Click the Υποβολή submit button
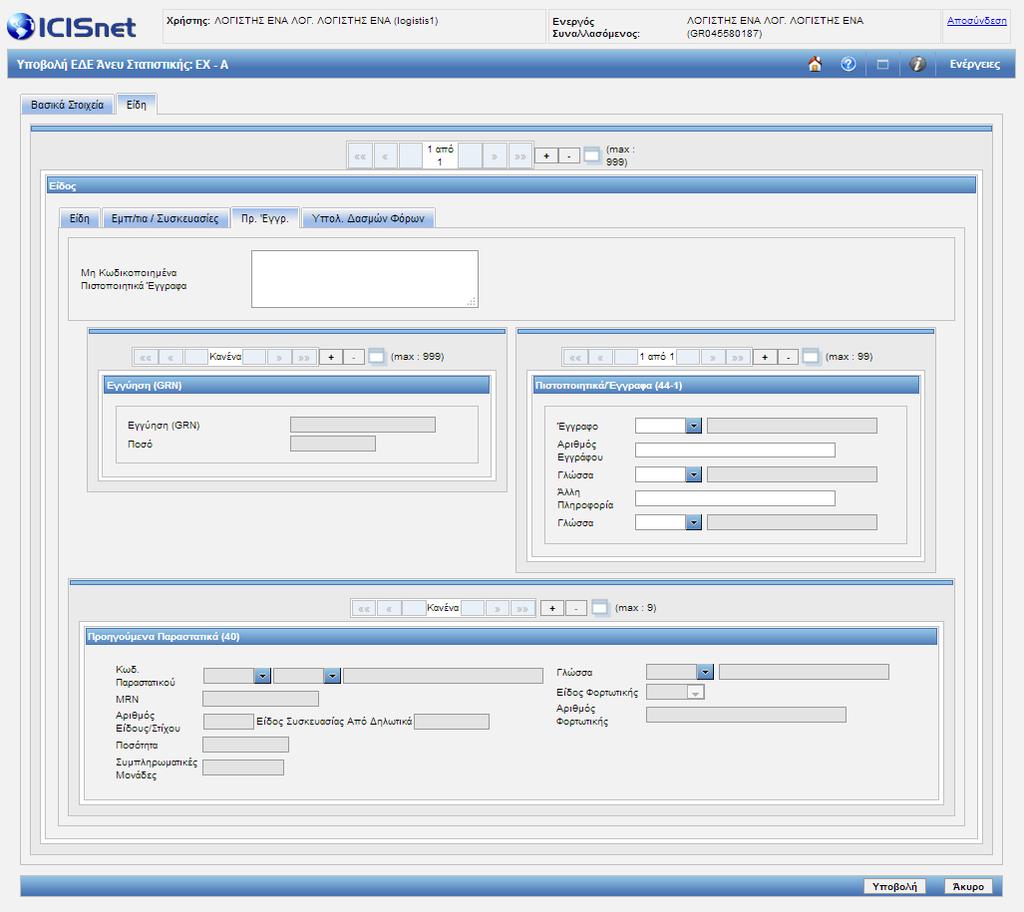The width and height of the screenshot is (1024, 912). (x=894, y=887)
